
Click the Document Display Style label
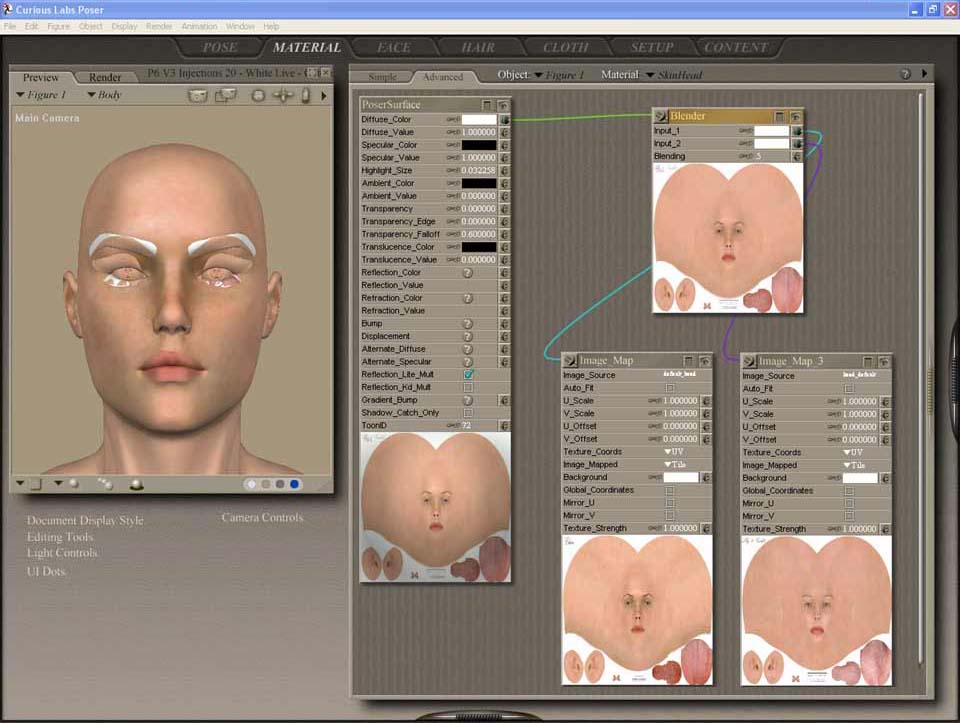point(85,521)
